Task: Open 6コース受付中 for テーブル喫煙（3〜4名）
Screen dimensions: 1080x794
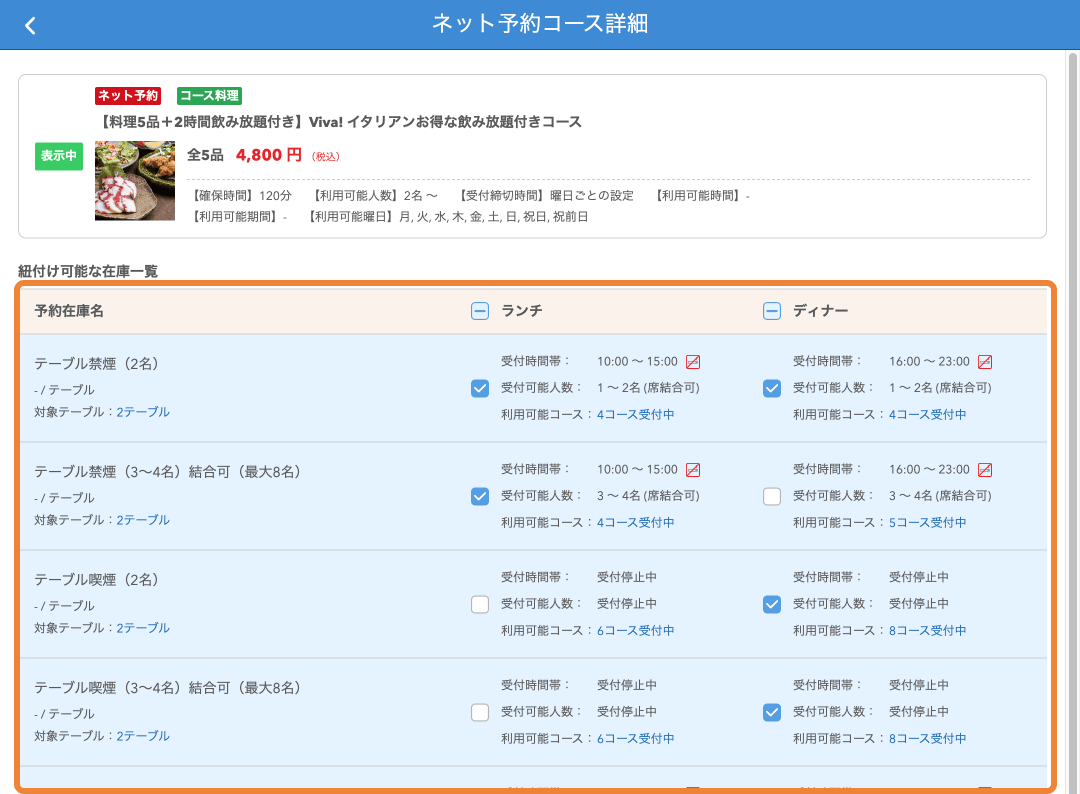Action: pos(635,739)
